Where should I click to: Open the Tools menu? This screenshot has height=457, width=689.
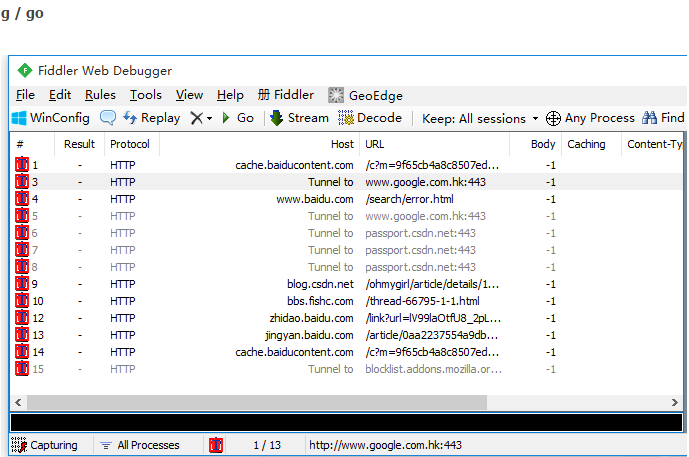(145, 95)
